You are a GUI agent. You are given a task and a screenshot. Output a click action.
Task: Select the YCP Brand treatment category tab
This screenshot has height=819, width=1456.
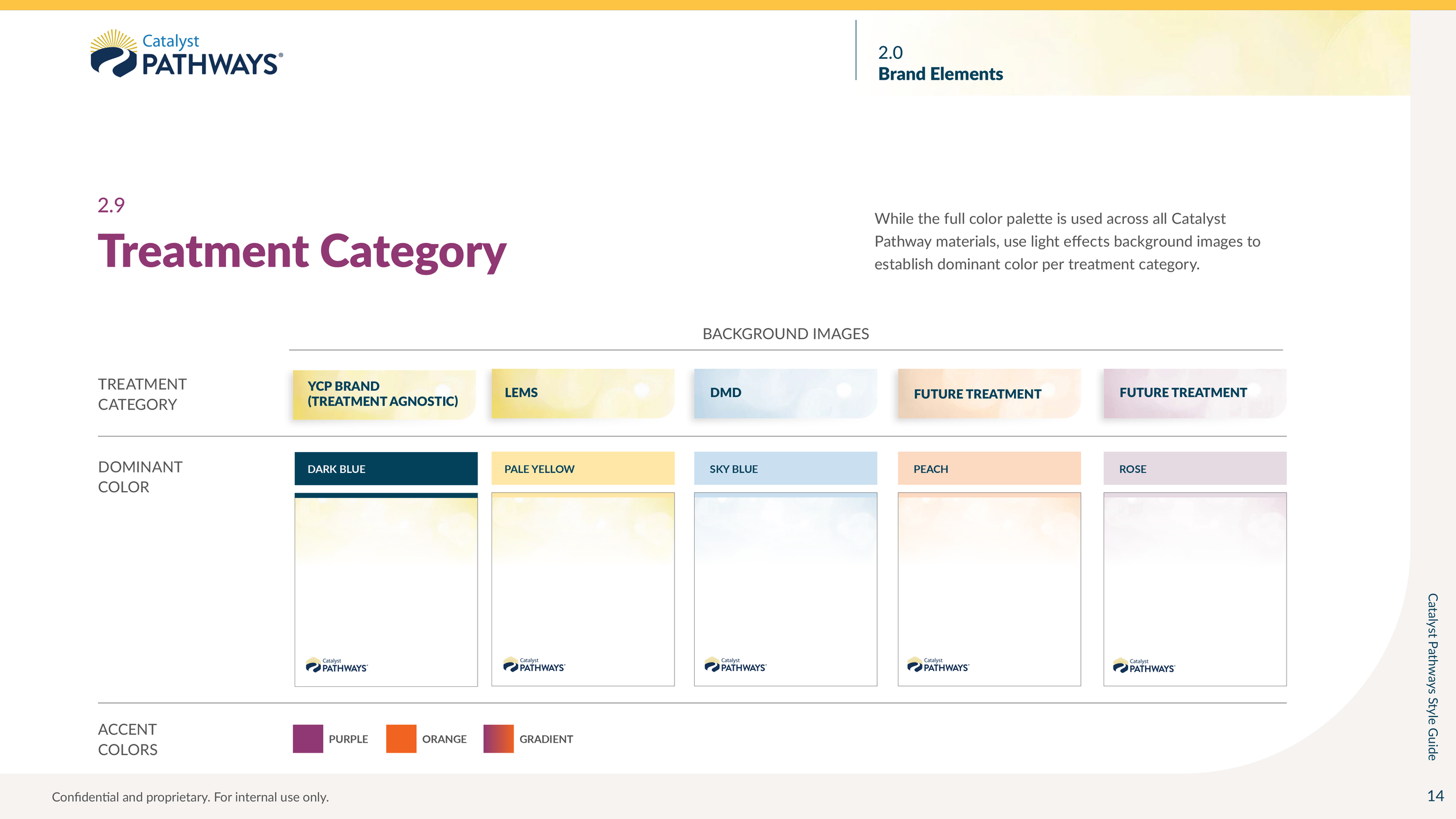click(384, 394)
